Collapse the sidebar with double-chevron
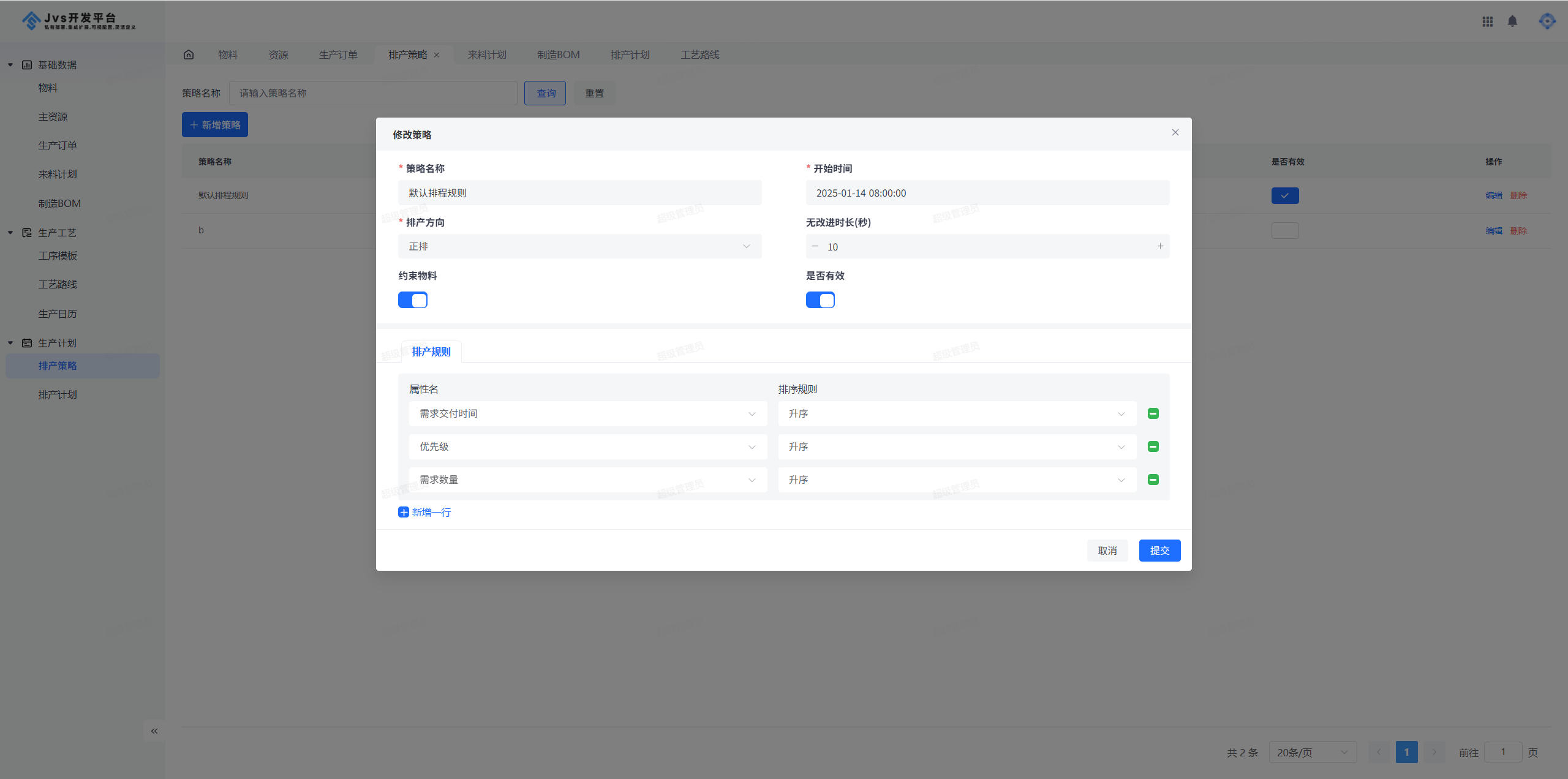Screen dimensions: 1568x779 click(x=154, y=731)
